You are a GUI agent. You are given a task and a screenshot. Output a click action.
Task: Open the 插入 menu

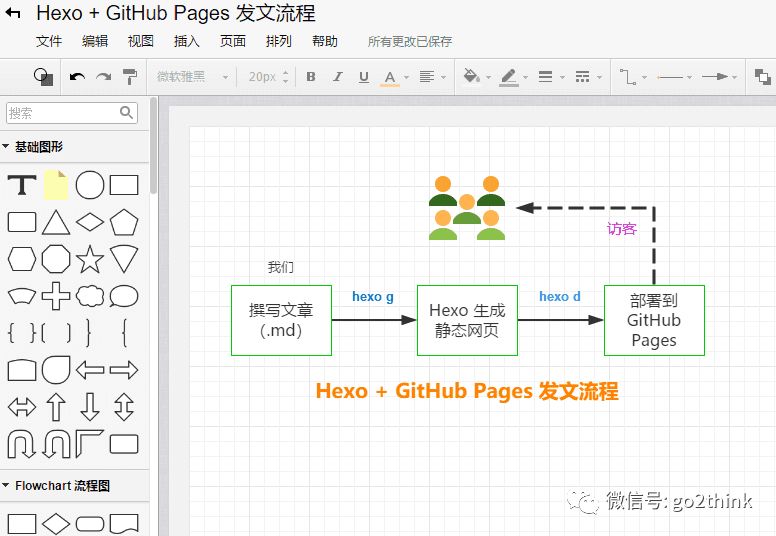click(187, 41)
